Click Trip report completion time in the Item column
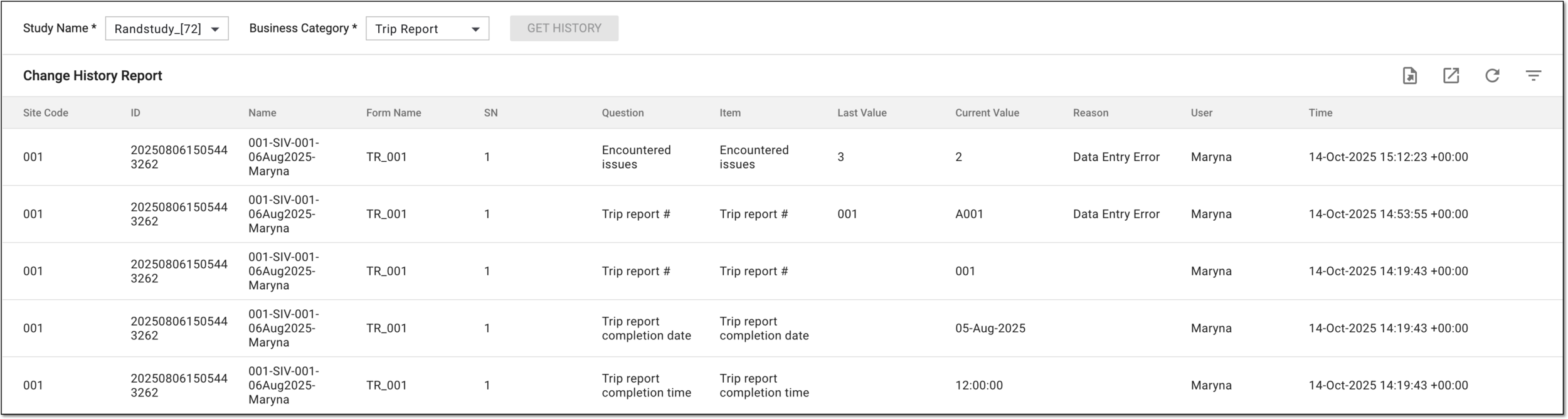 pos(764,385)
